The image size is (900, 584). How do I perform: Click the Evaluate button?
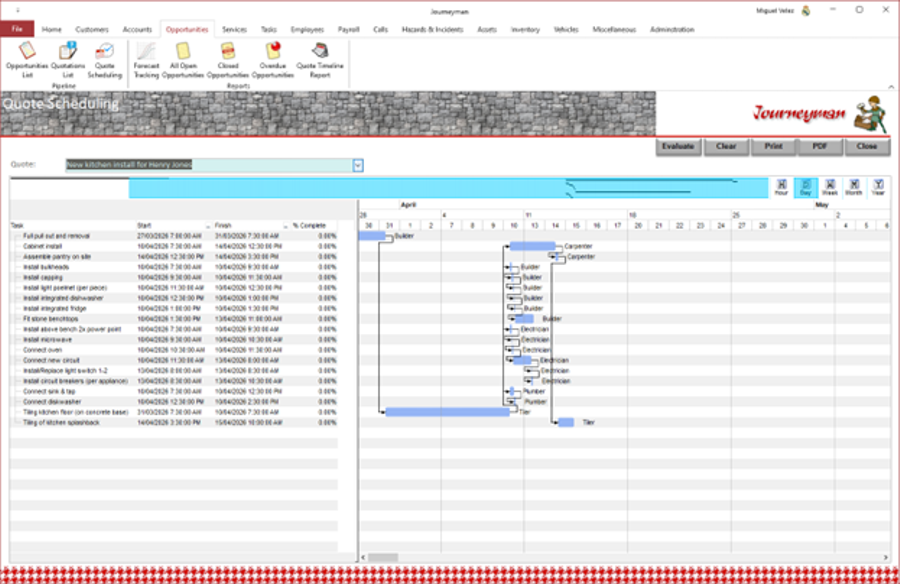[678, 146]
